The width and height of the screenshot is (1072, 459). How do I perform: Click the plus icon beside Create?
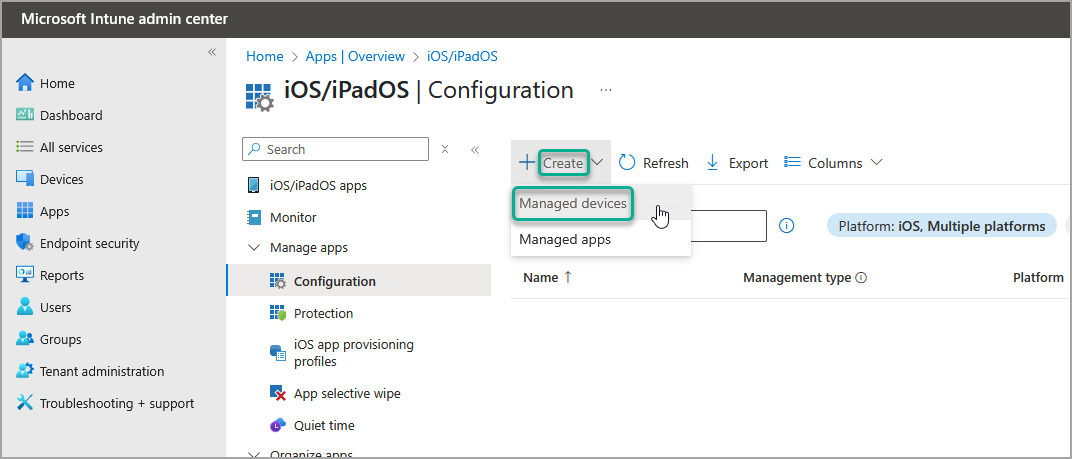(527, 163)
